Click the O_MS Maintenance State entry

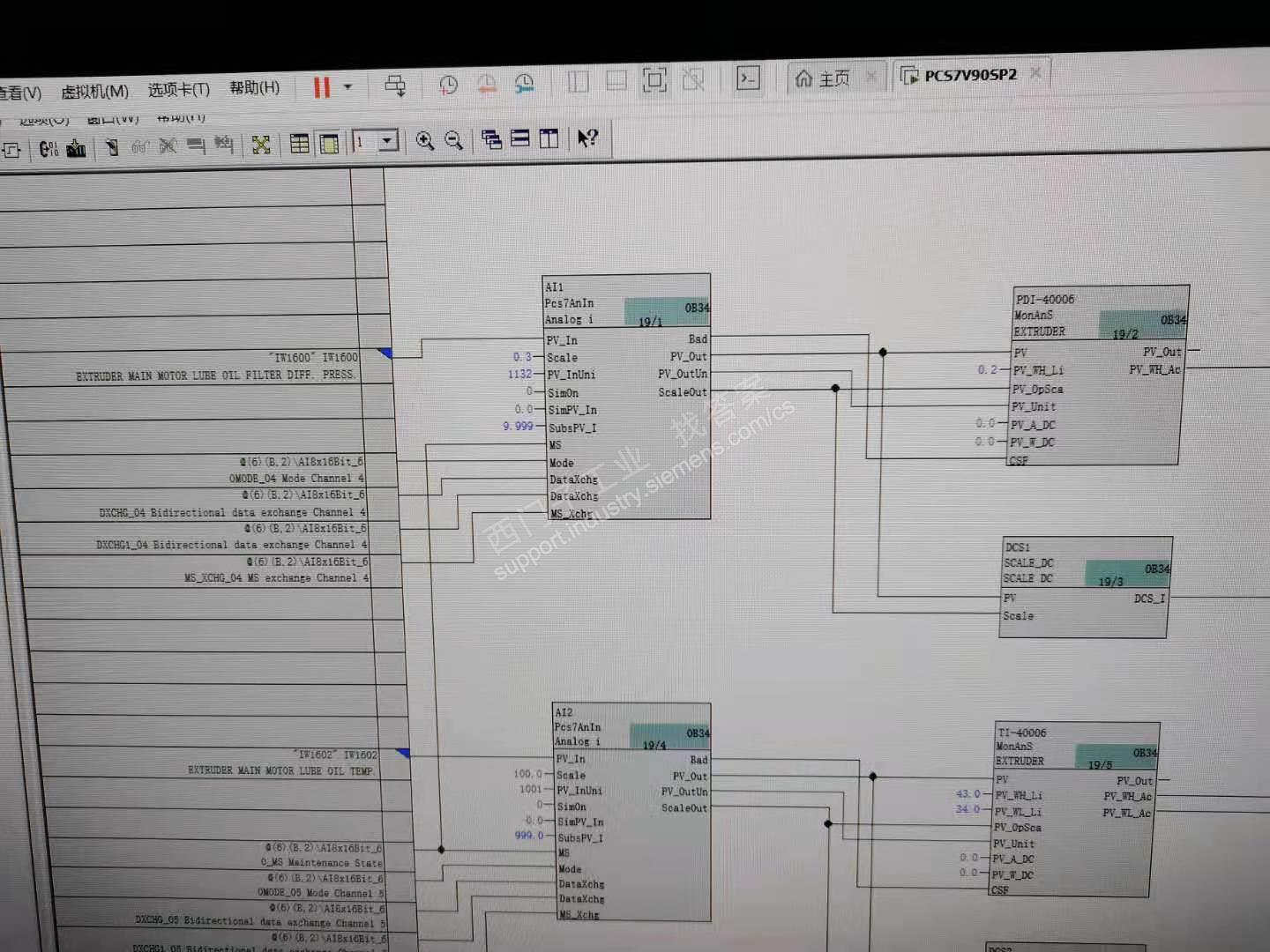click(321, 863)
